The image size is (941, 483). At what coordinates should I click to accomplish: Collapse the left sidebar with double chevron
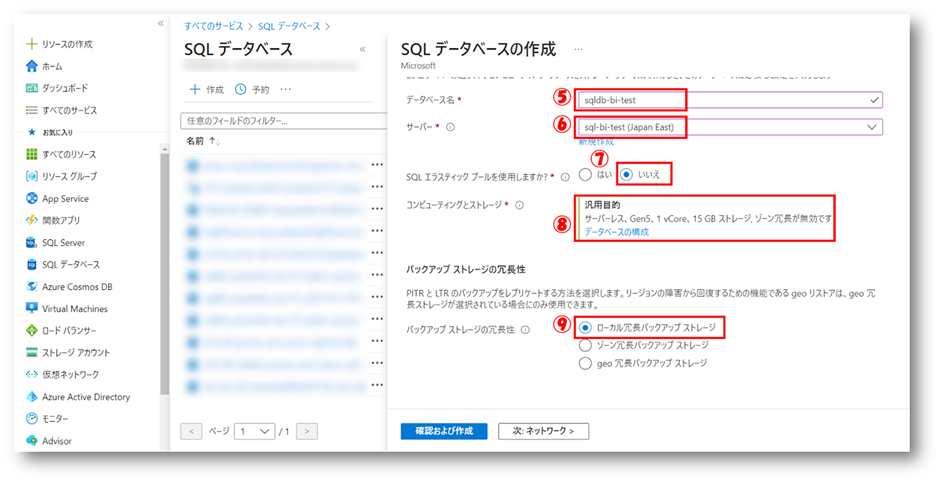160,23
